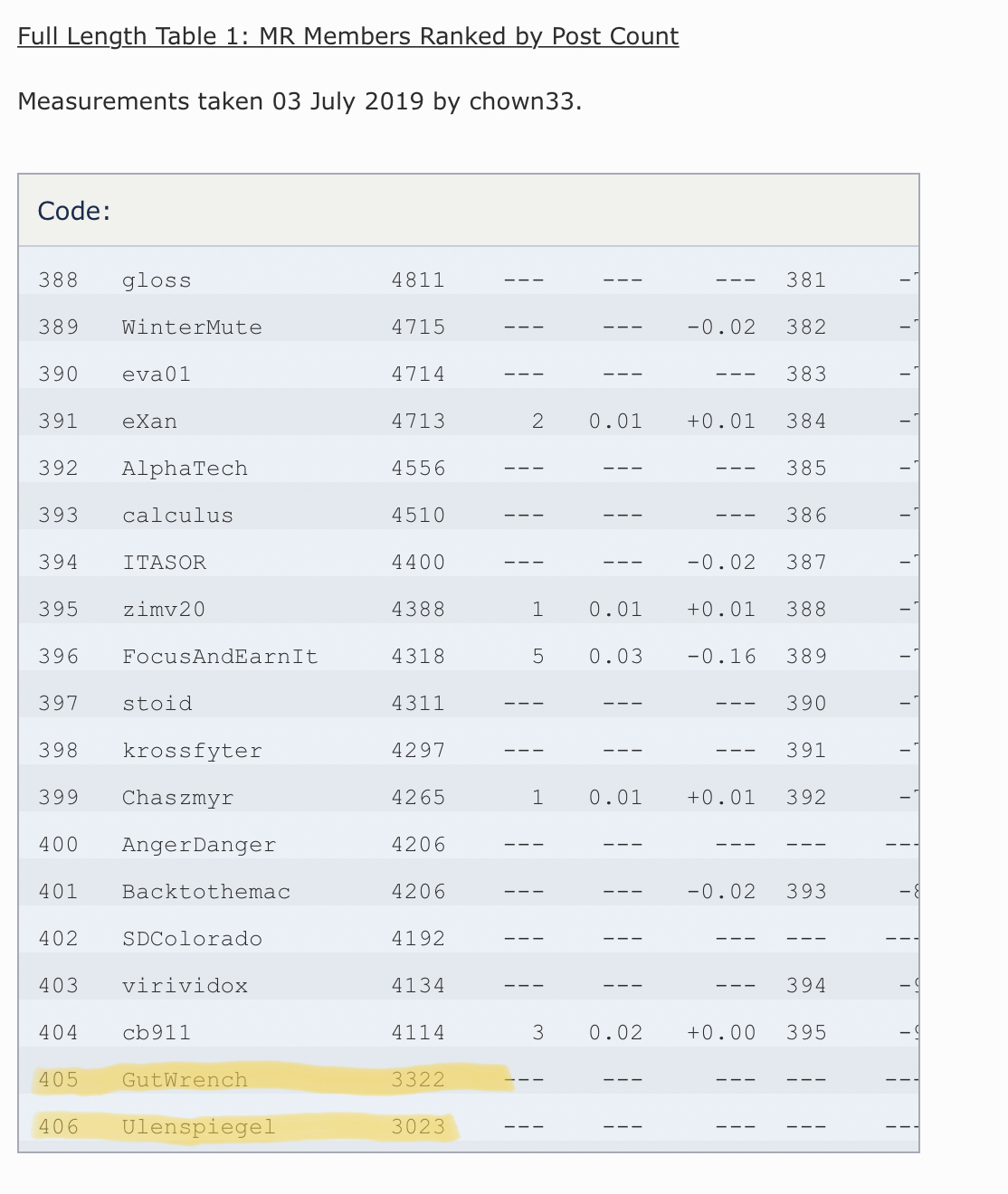
Task: Click rank number 400 for AngerDanger
Action: 58,845
